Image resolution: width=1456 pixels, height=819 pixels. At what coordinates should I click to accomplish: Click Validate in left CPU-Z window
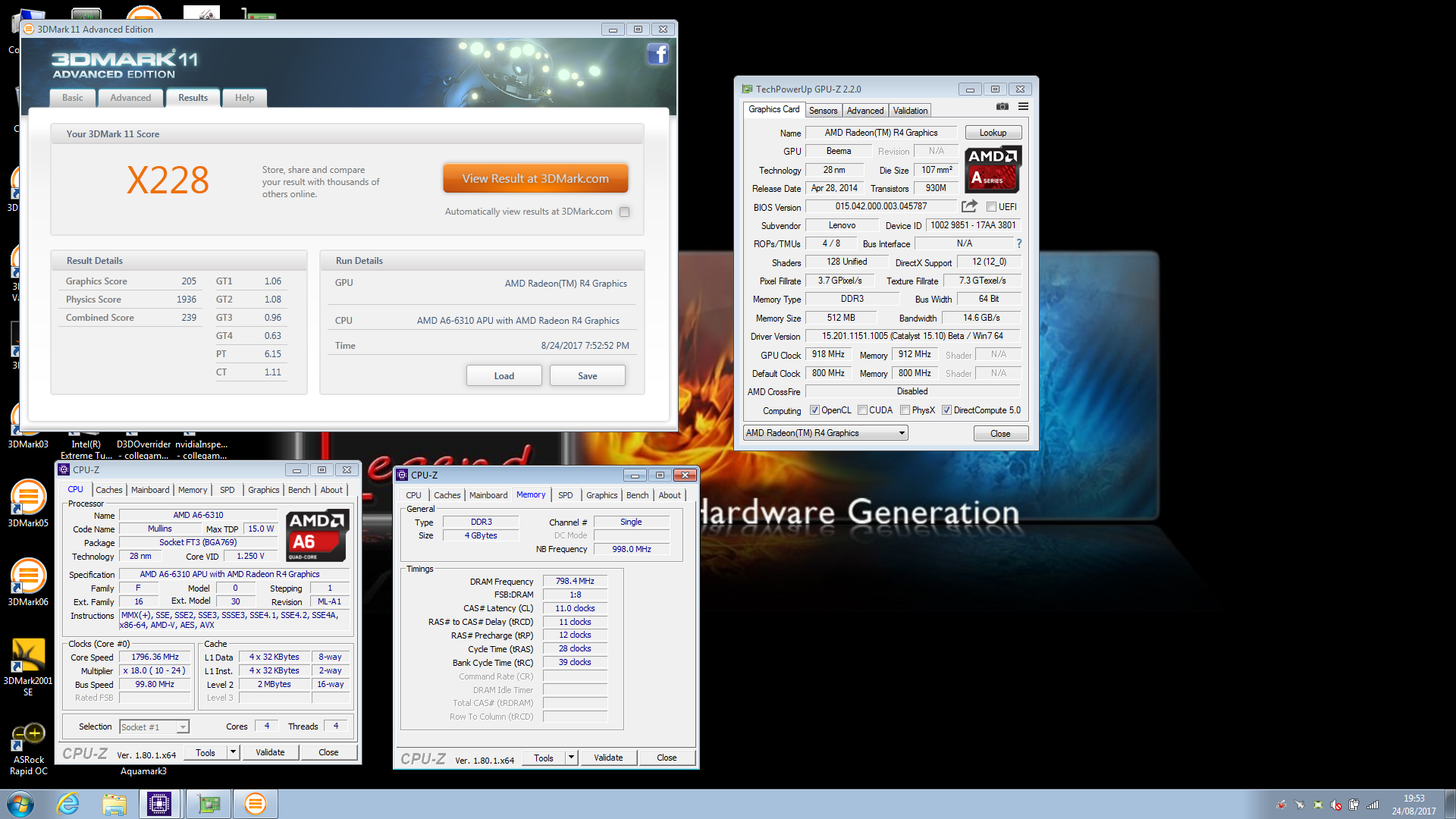click(x=270, y=752)
